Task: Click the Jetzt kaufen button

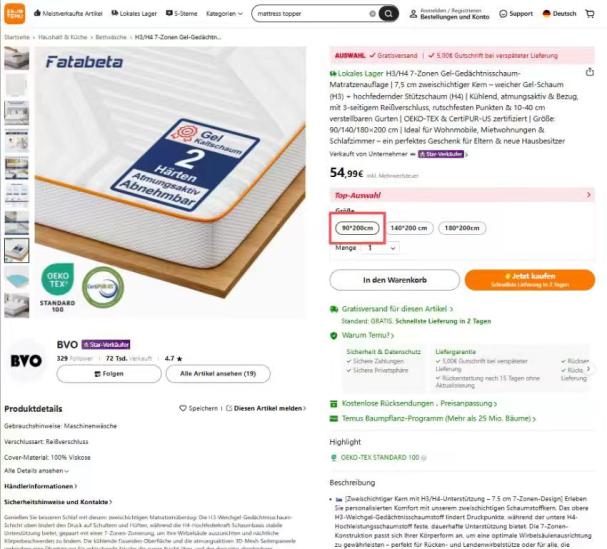Action: [530, 280]
